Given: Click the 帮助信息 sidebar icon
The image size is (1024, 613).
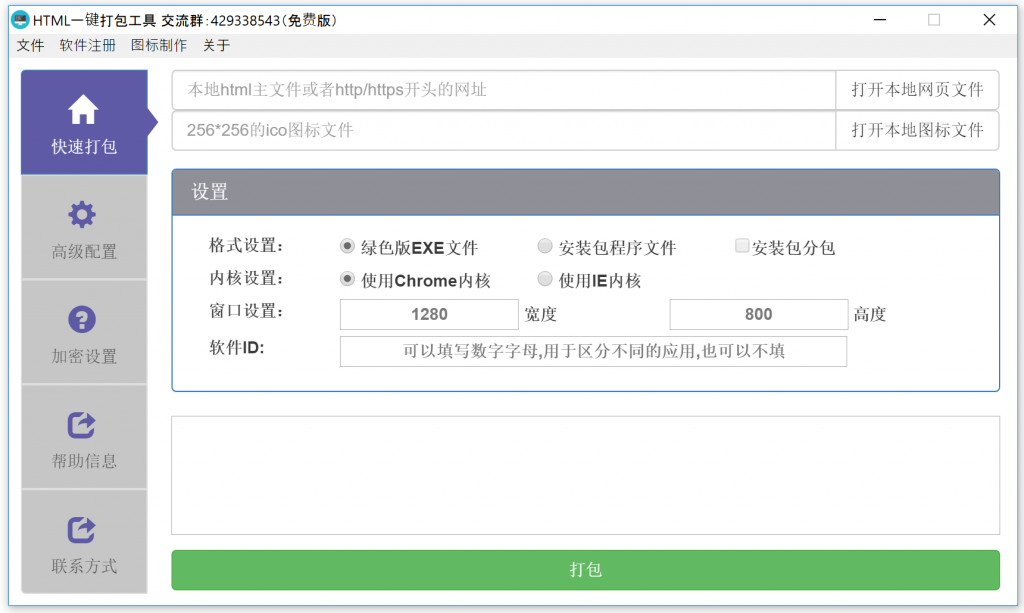Looking at the screenshot, I should pos(83,425).
